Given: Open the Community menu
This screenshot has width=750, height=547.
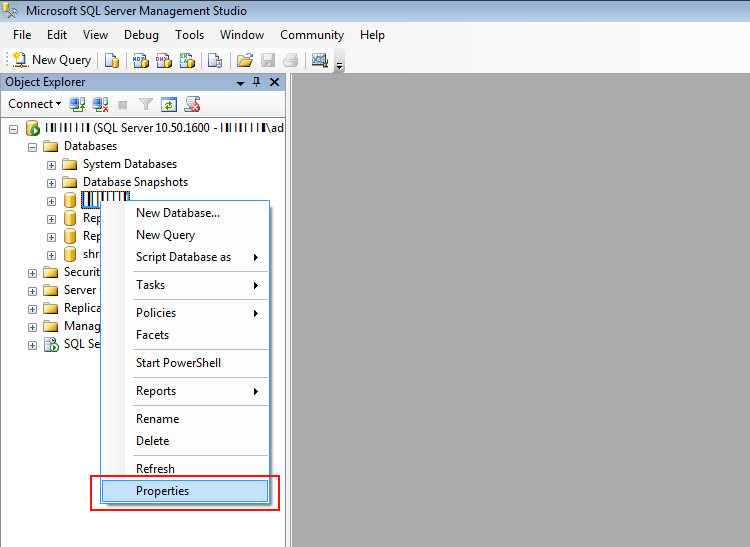Looking at the screenshot, I should 312,35.
